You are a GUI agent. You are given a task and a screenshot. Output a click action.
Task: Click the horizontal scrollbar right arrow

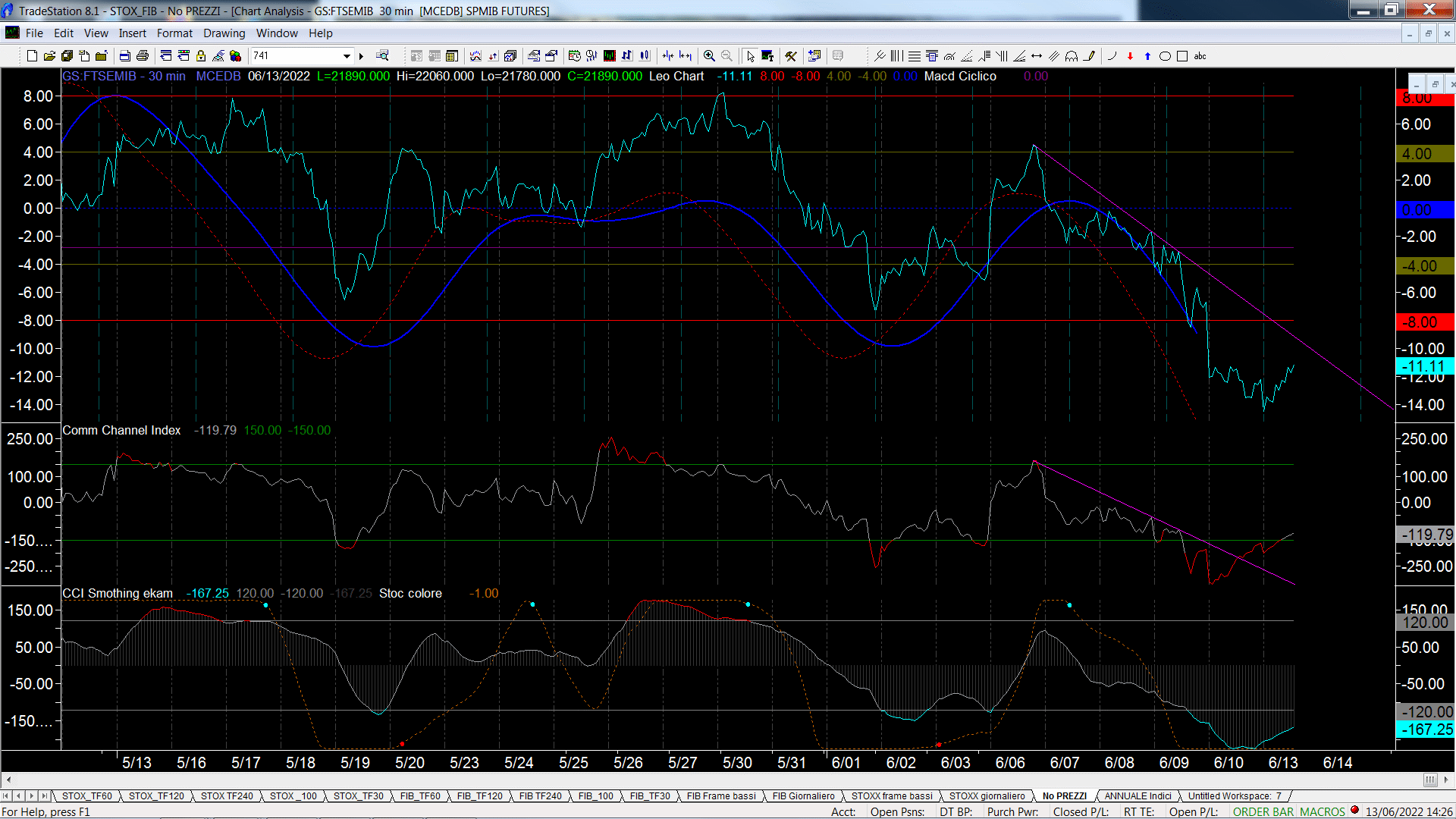(1446, 780)
